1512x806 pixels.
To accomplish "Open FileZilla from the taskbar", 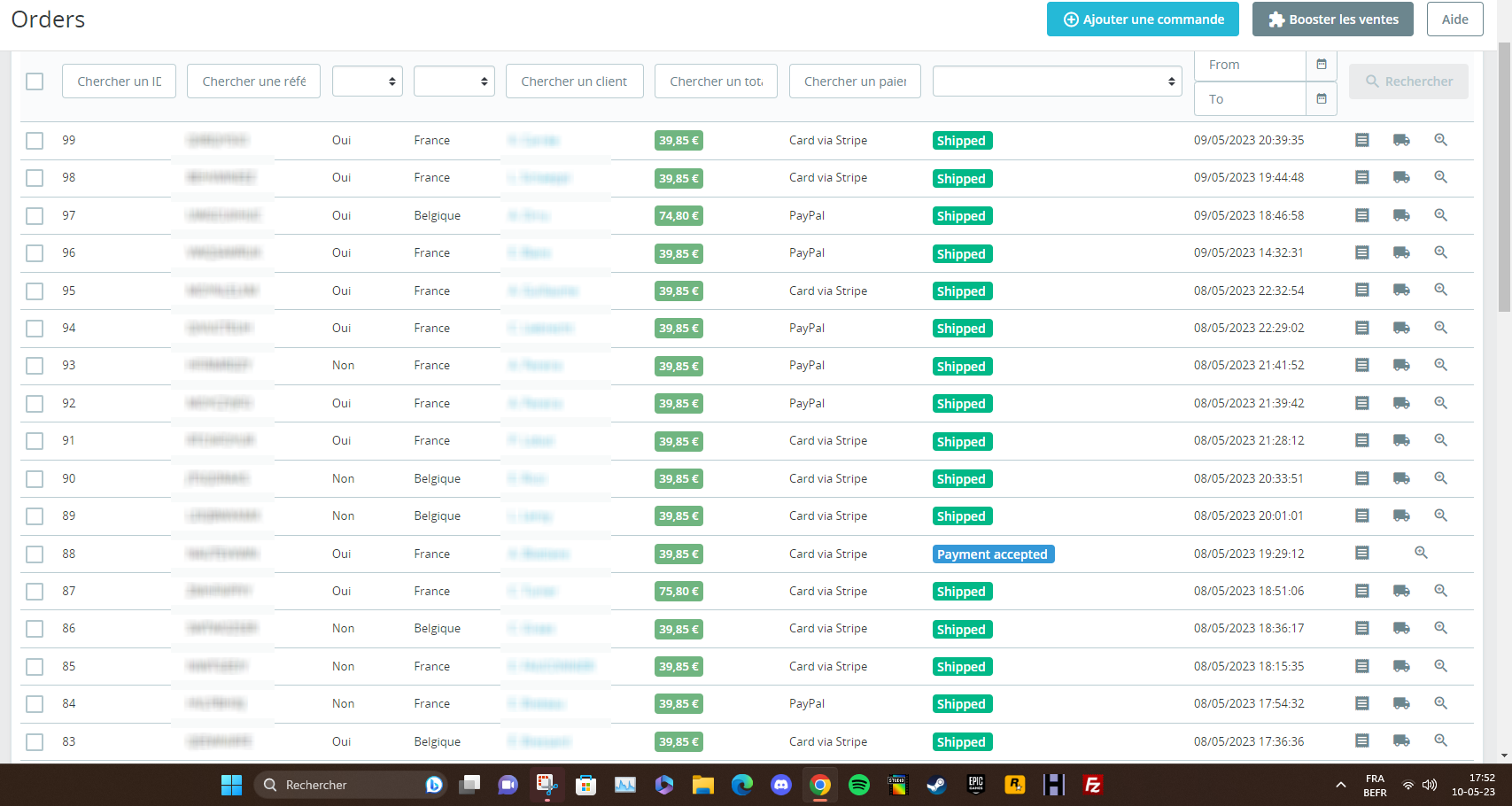I will point(1093,785).
